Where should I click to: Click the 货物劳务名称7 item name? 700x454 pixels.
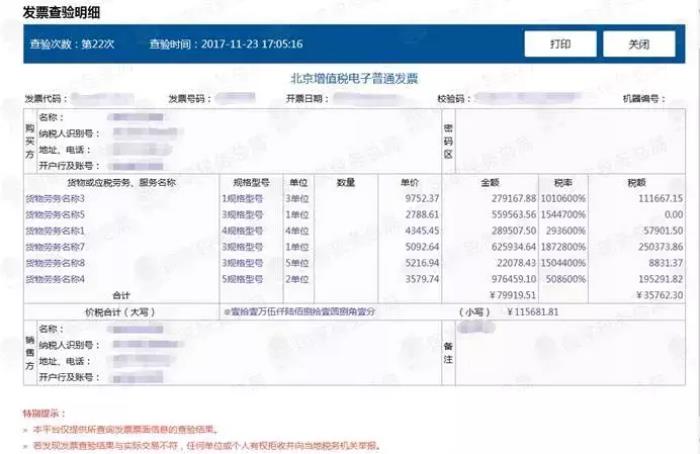click(x=55, y=246)
